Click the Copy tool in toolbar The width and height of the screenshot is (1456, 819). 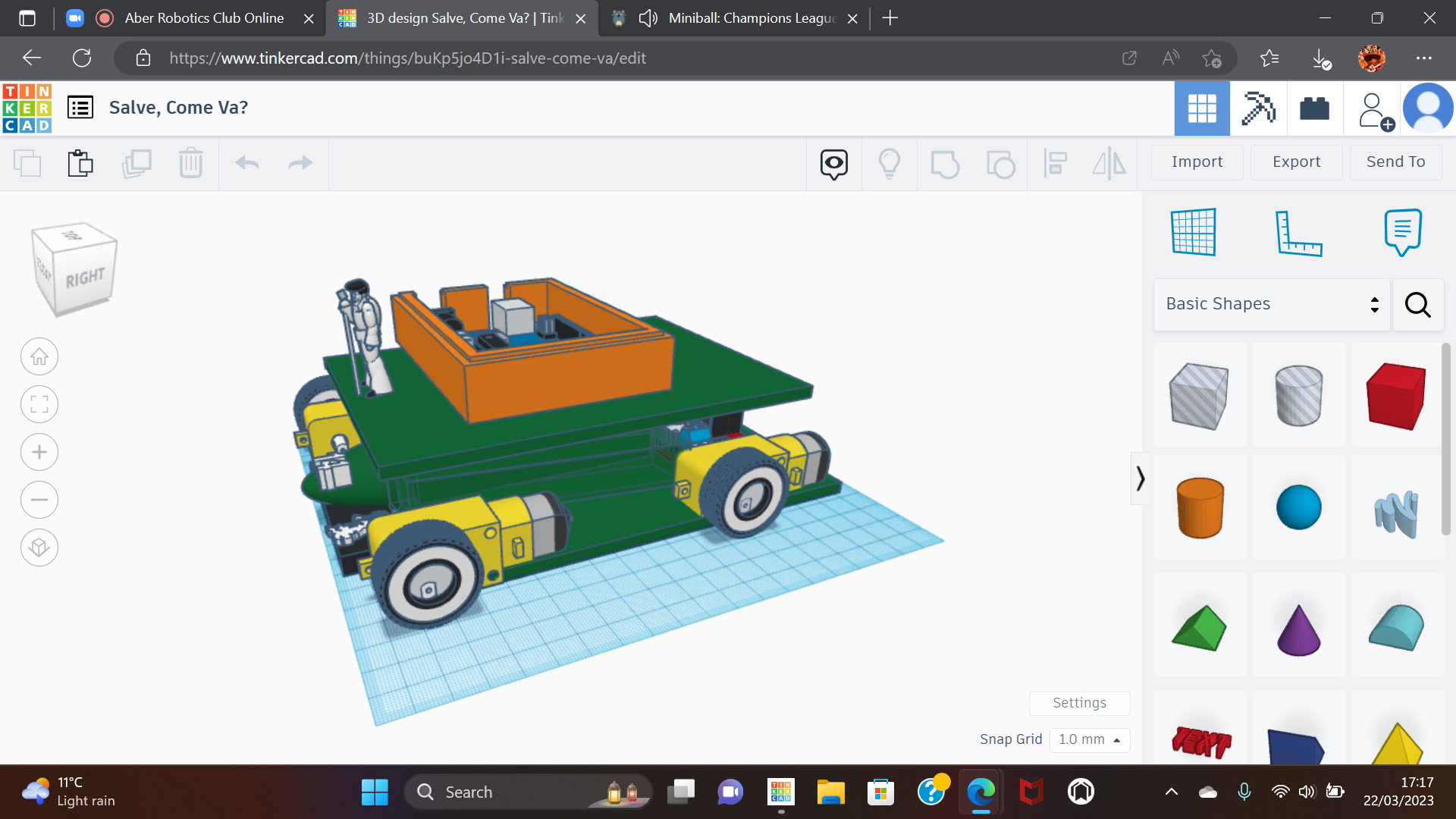point(27,163)
